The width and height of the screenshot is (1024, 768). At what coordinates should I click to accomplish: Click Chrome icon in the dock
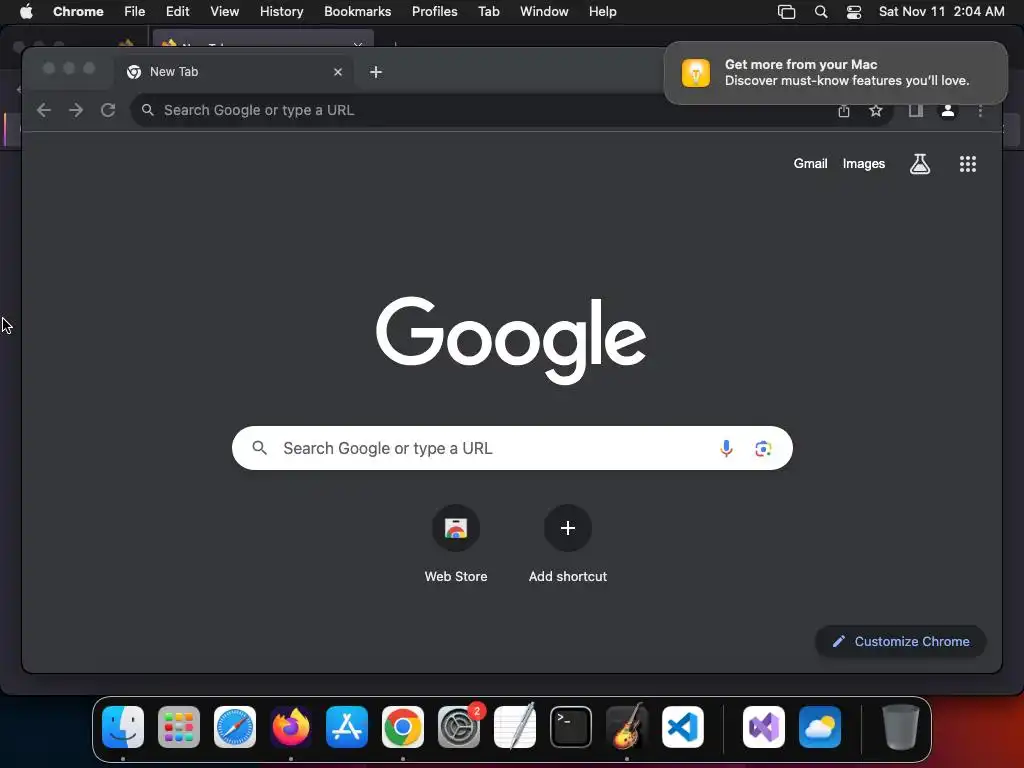pyautogui.click(x=403, y=727)
